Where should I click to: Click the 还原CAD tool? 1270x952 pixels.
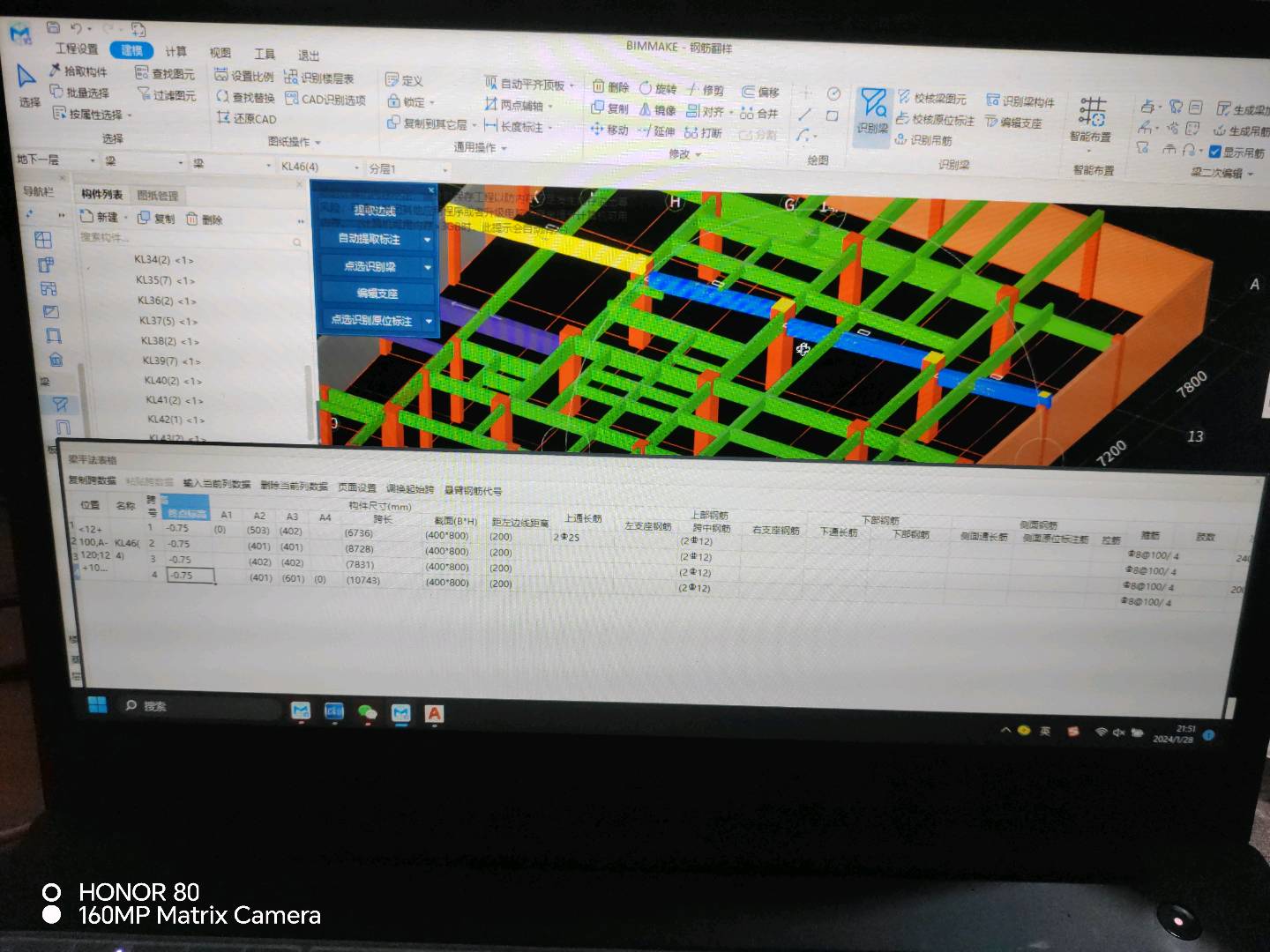pyautogui.click(x=247, y=118)
